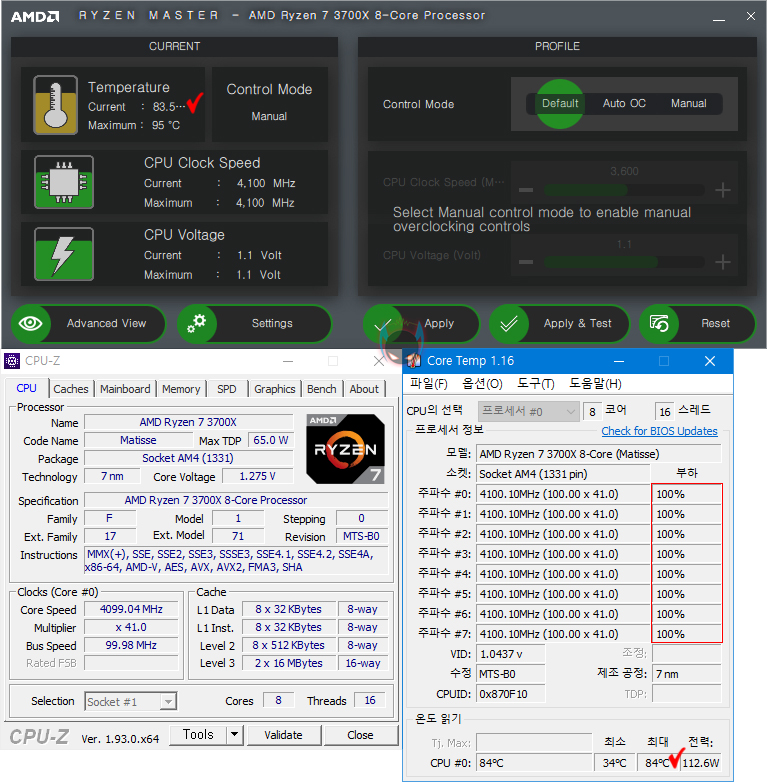Click the Advanced View button
This screenshot has width=767, height=782.
[x=88, y=323]
